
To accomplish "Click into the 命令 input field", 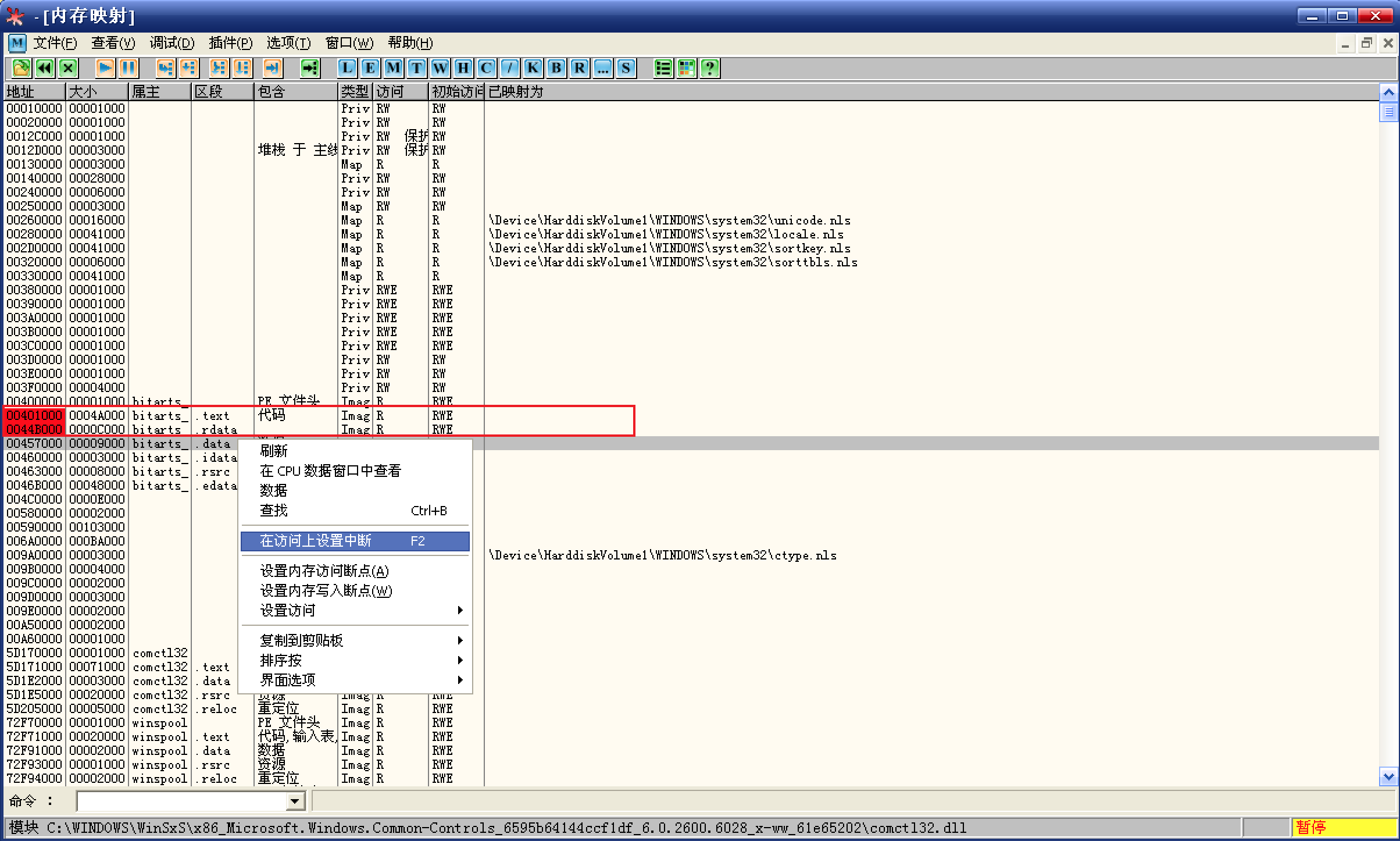I will pos(181,801).
